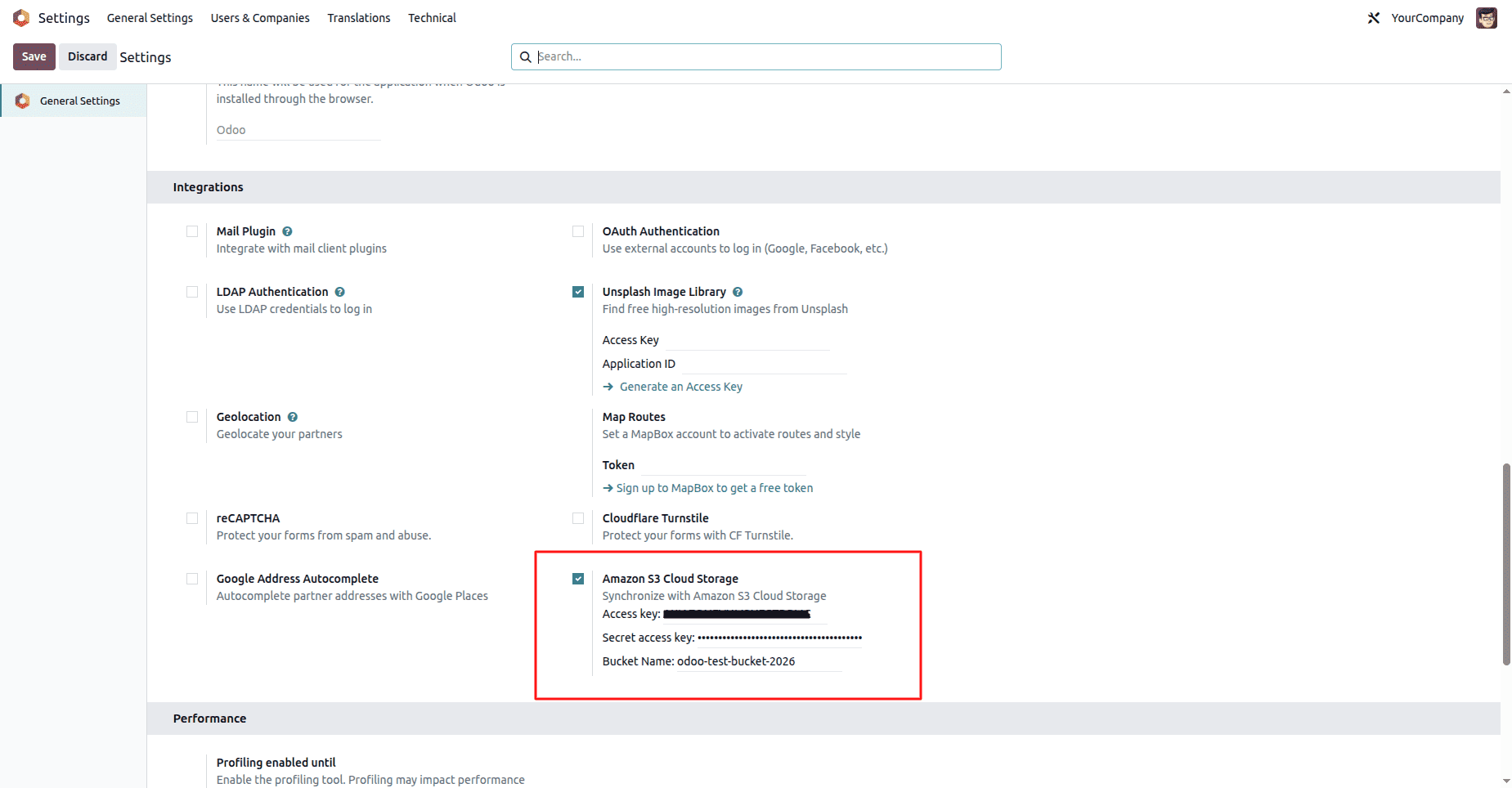Enable the LDAP Authentication checkbox
The height and width of the screenshot is (788, 1512).
192,292
